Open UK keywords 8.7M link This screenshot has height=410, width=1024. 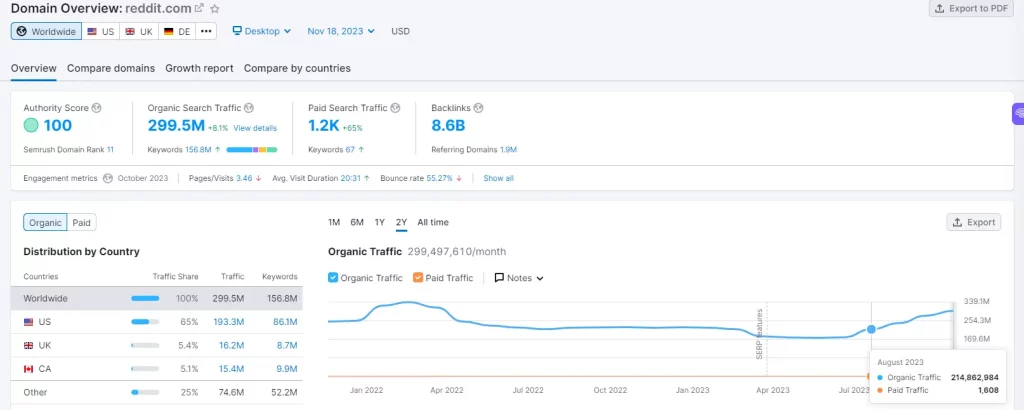pyautogui.click(x=287, y=345)
